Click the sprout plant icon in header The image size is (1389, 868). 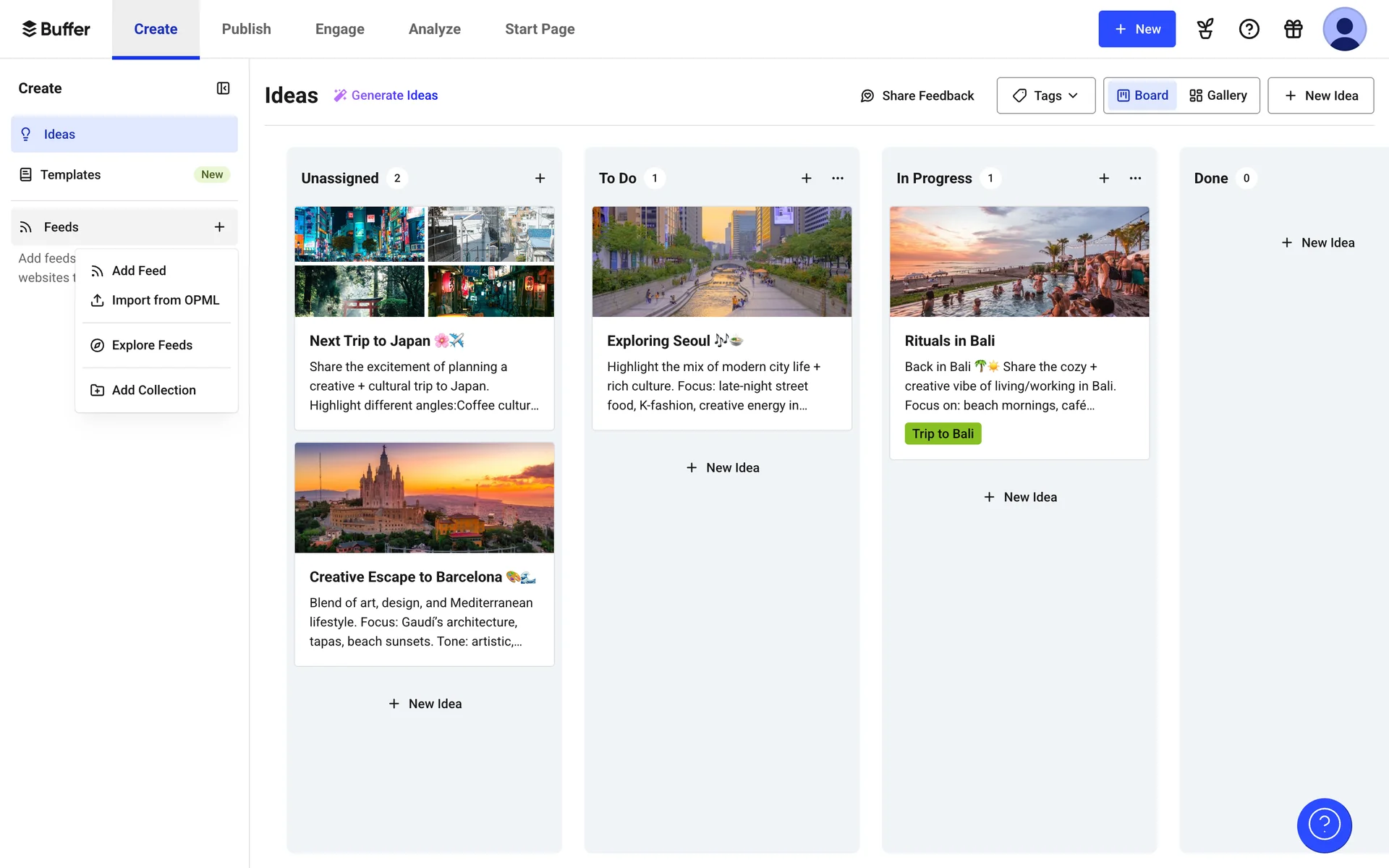click(1205, 29)
